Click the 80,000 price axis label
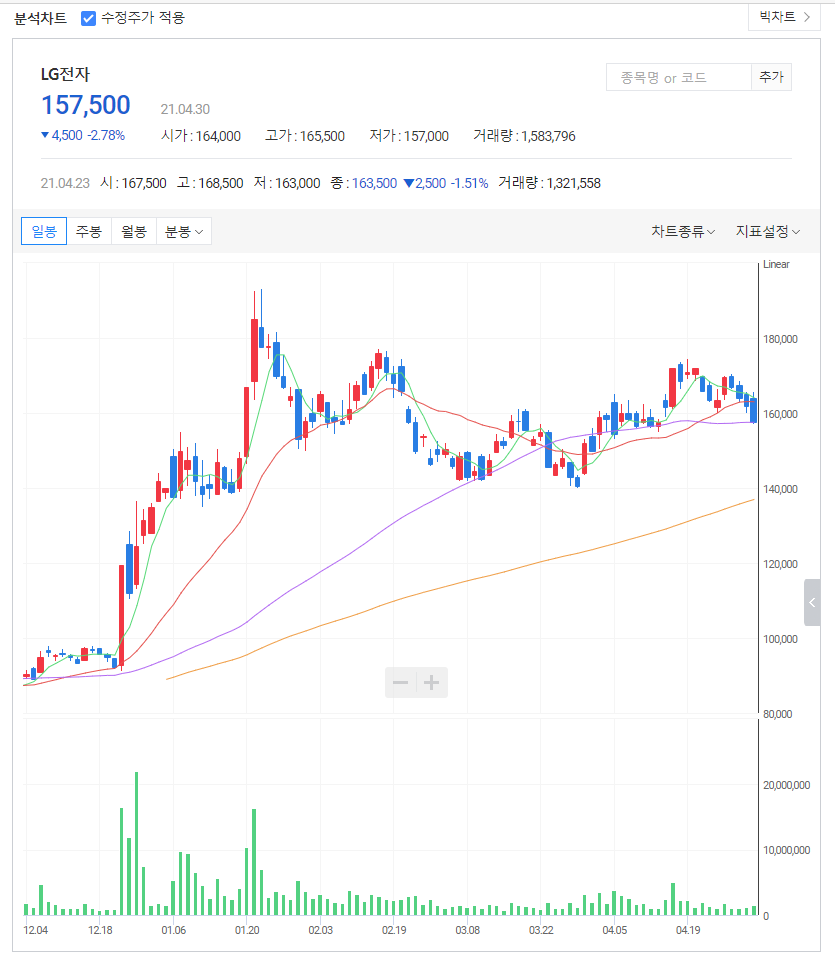Screen dimensions: 835x960 point(777,714)
